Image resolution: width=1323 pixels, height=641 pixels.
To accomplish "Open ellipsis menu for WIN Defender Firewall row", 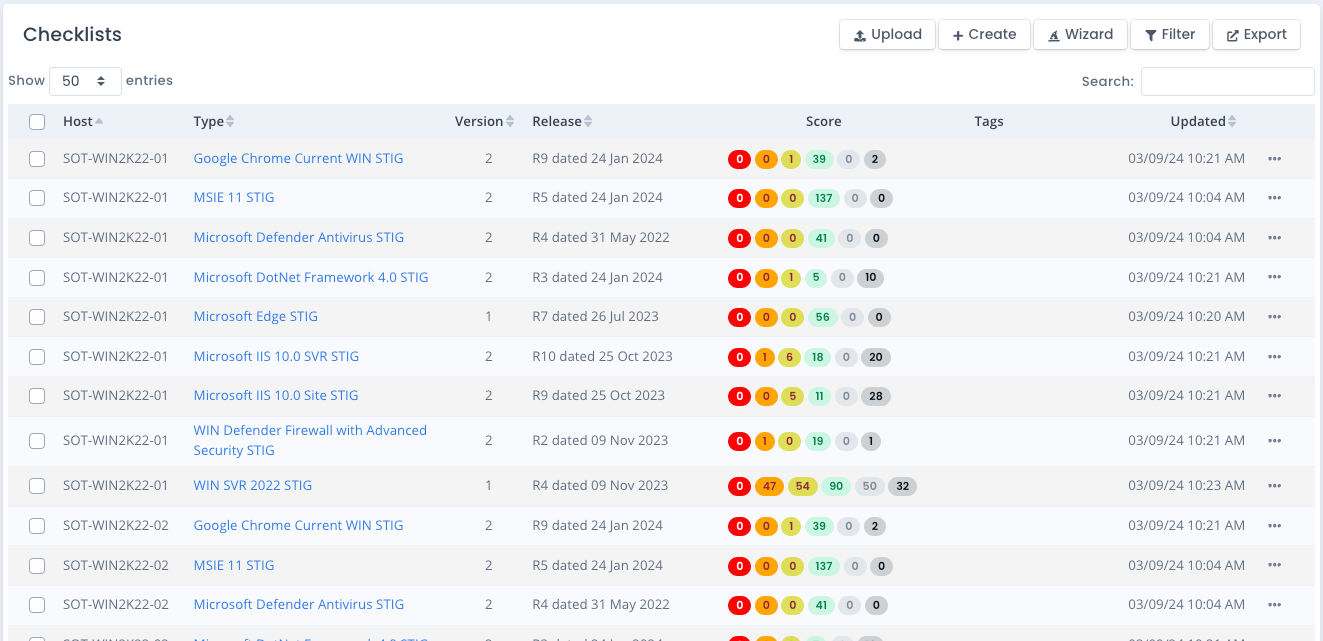I will tap(1274, 441).
